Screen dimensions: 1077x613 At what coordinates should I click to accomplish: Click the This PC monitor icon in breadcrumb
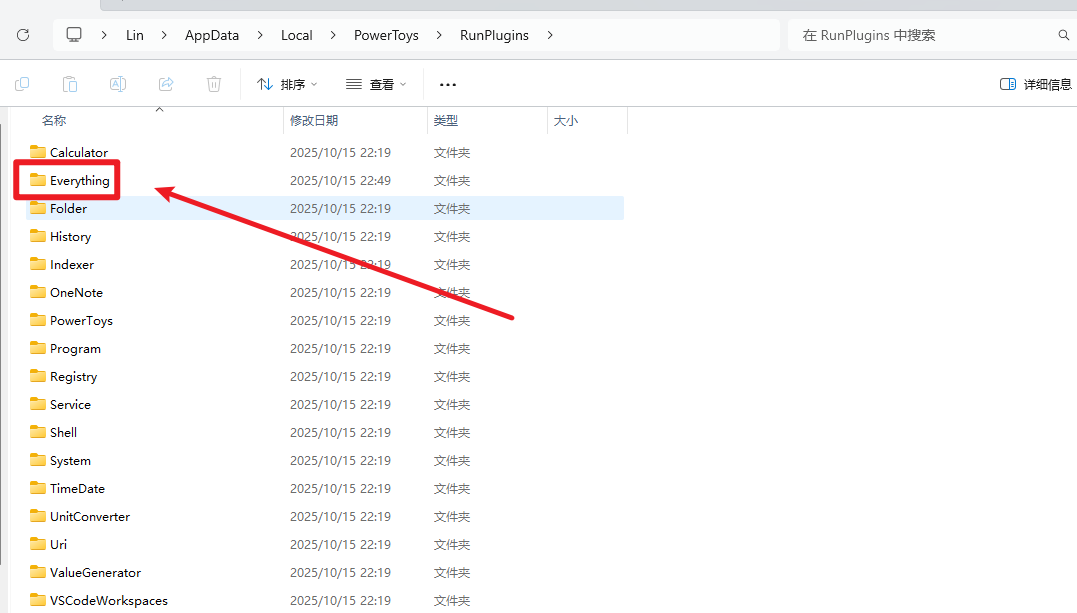[x=74, y=35]
